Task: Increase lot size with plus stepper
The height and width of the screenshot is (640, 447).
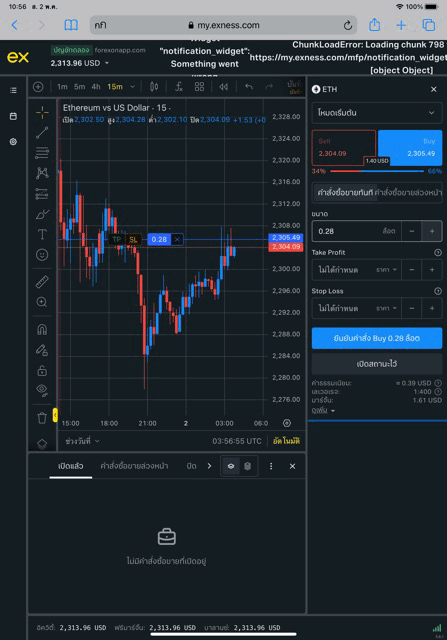Action: coord(432,231)
